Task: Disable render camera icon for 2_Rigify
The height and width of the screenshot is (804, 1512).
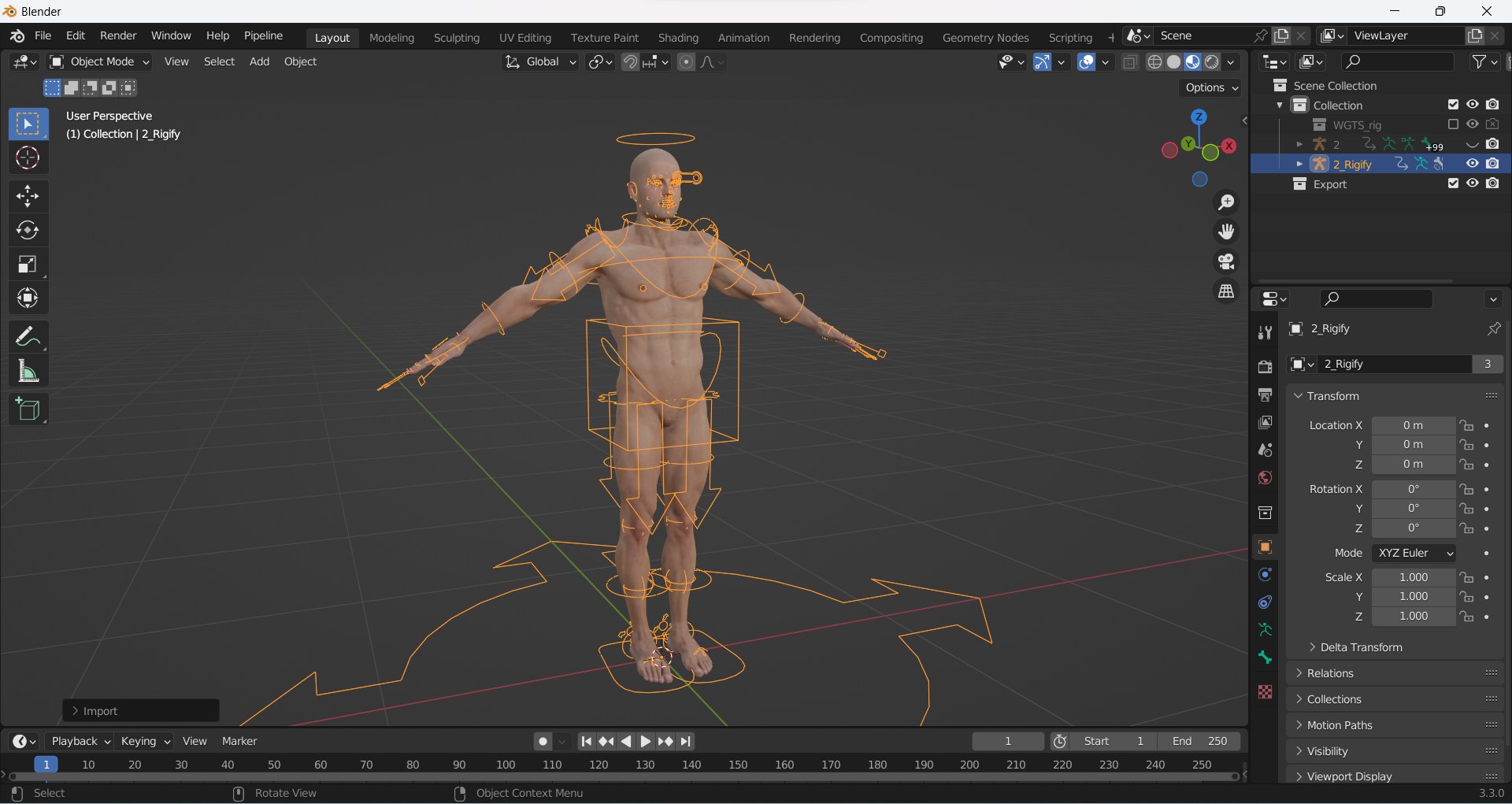Action: coord(1492,164)
